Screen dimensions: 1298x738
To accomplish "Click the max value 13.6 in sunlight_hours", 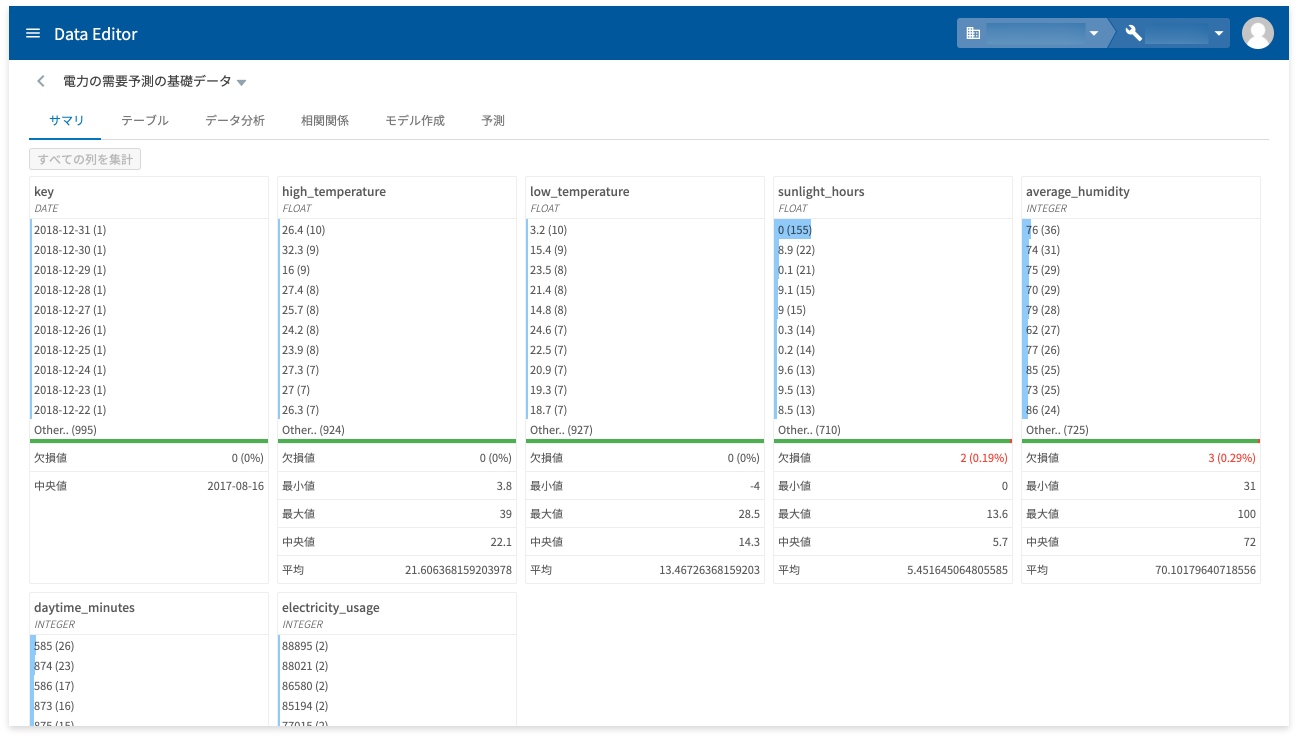I will (x=997, y=514).
